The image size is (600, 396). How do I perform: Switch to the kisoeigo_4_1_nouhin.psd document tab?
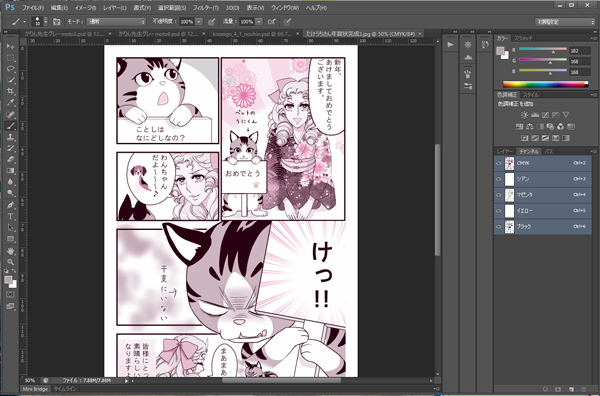[x=254, y=34]
